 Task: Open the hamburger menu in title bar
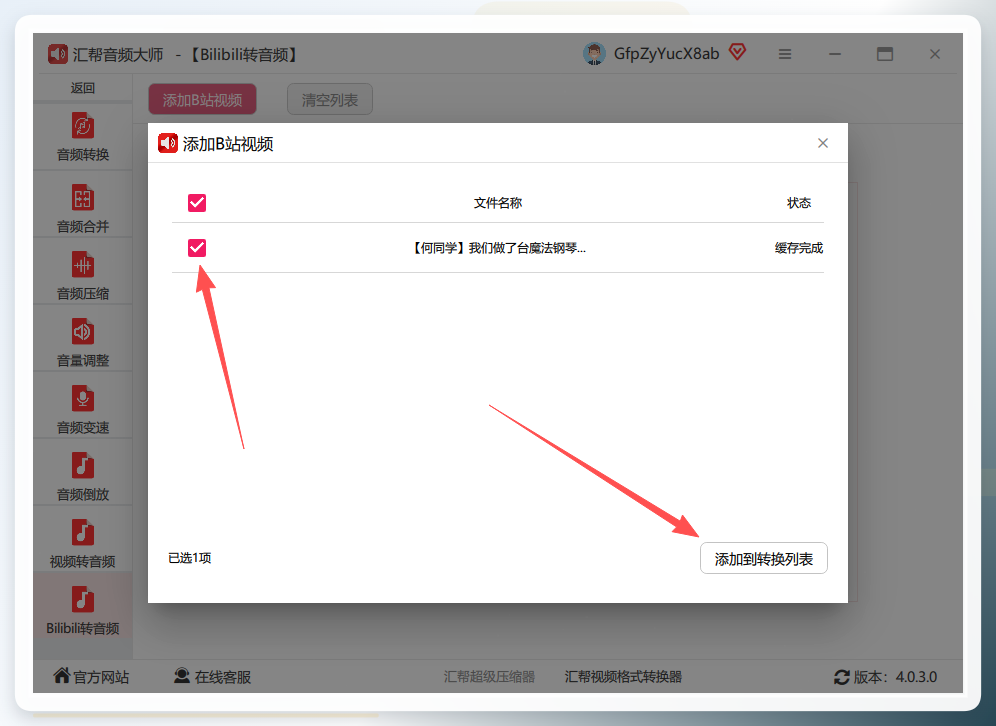(x=785, y=54)
